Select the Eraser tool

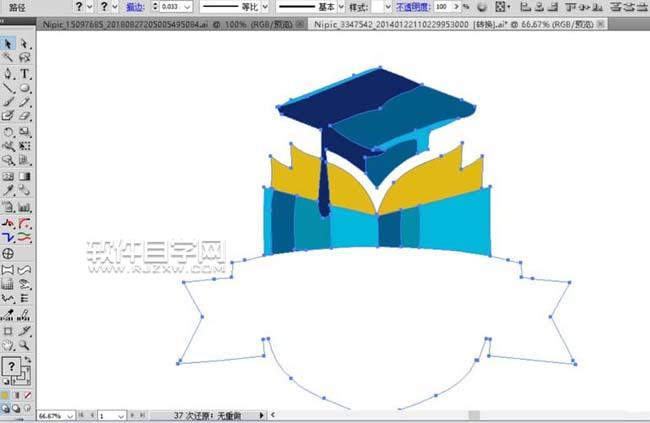click(x=24, y=116)
